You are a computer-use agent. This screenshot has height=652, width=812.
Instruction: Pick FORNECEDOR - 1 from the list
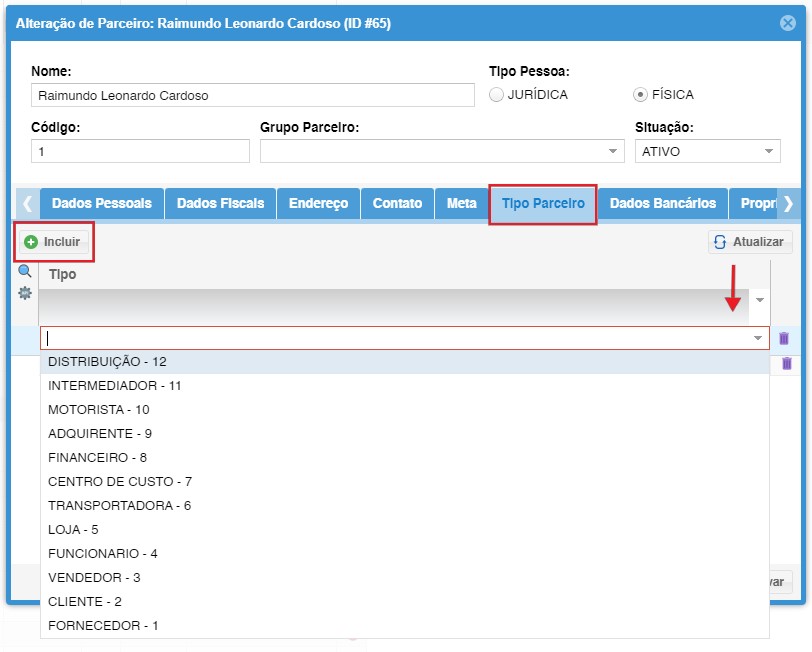click(x=103, y=626)
